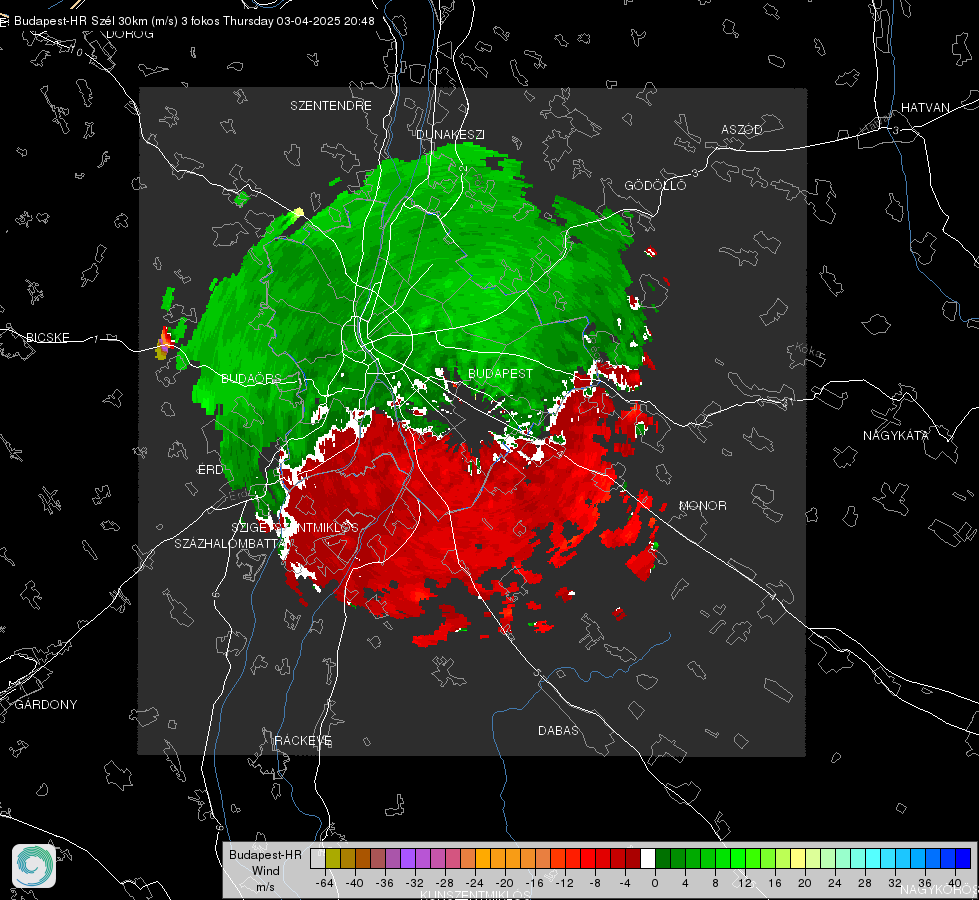The width and height of the screenshot is (979, 900).
Task: Click the GÁRDONY map label
Action: [46, 705]
